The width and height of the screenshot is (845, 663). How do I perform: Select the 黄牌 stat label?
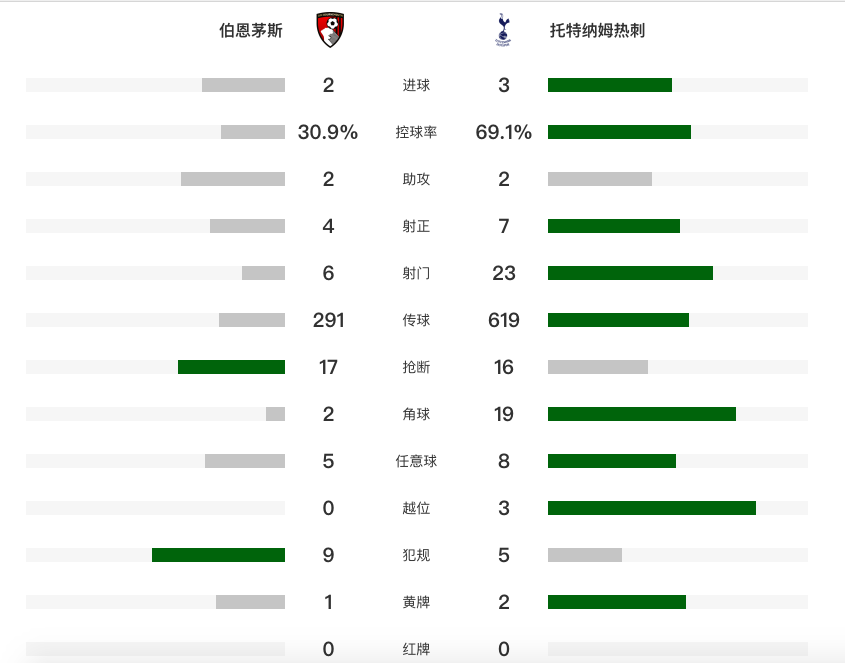[x=416, y=602]
